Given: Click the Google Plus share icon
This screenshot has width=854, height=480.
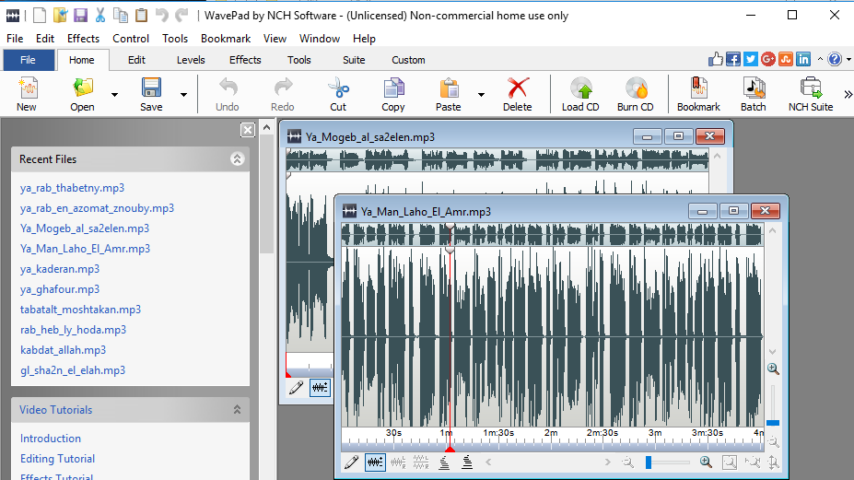Looking at the screenshot, I should click(x=768, y=59).
